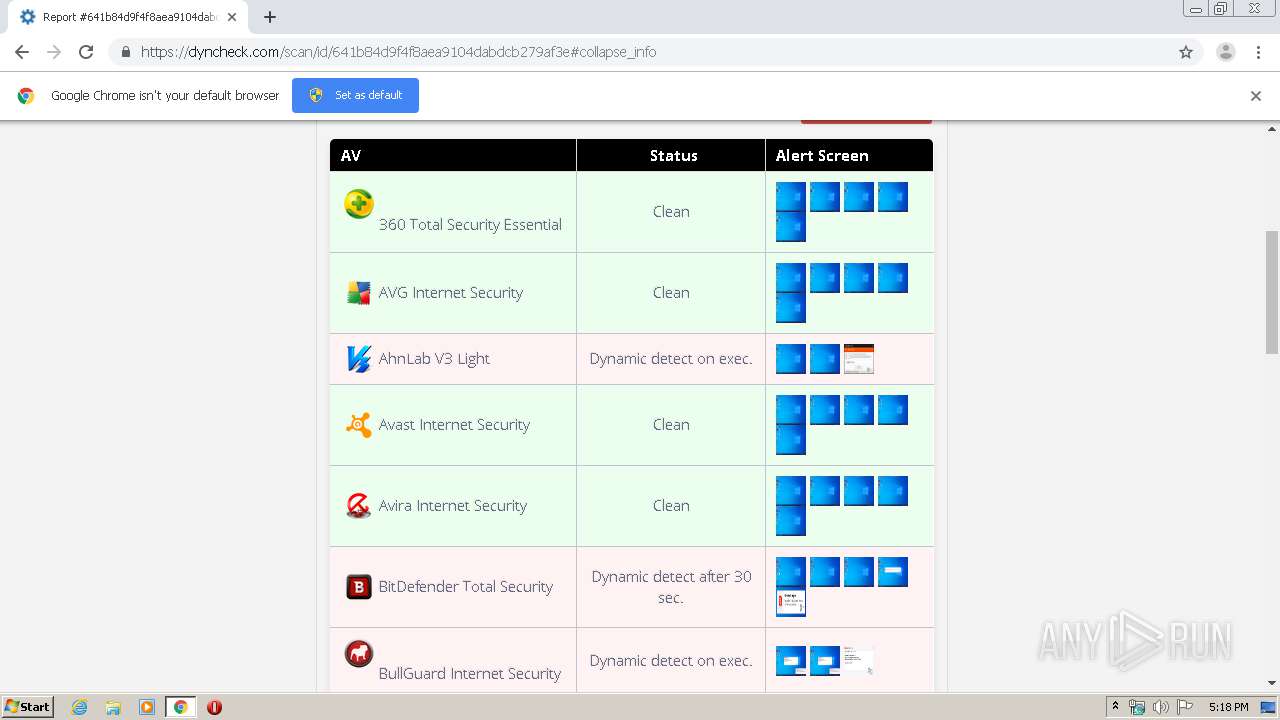View the site security lock information
This screenshot has width=1280, height=720.
coord(125,52)
